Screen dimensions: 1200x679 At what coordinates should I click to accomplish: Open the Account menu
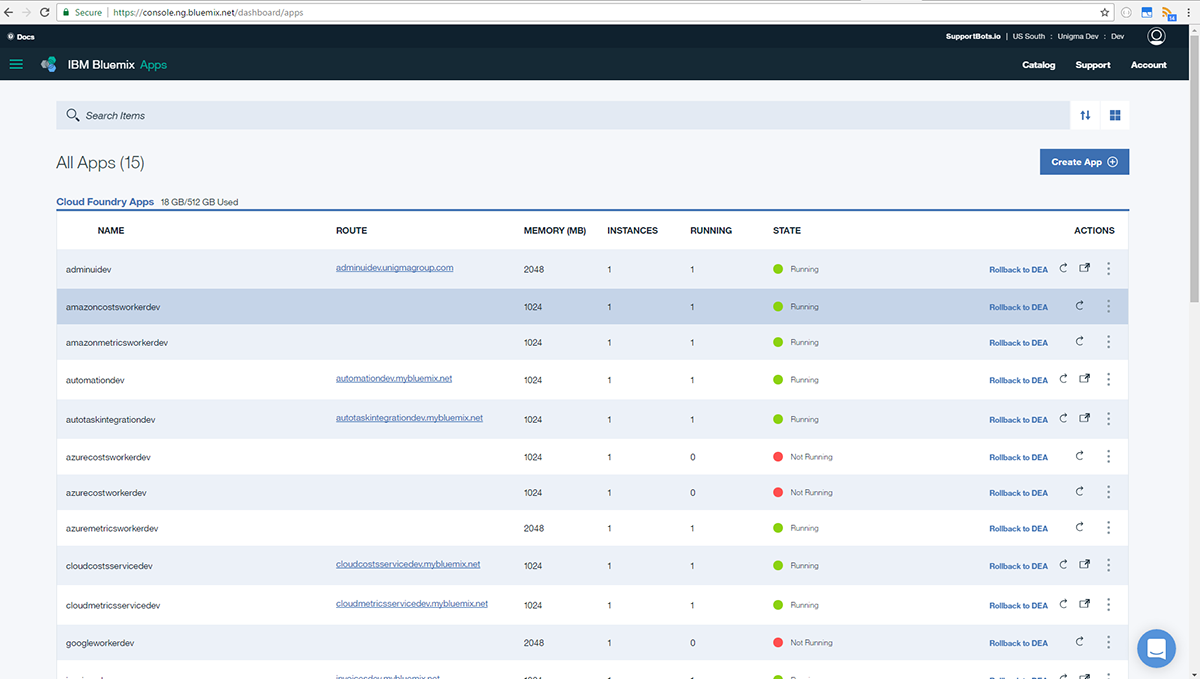tap(1148, 65)
